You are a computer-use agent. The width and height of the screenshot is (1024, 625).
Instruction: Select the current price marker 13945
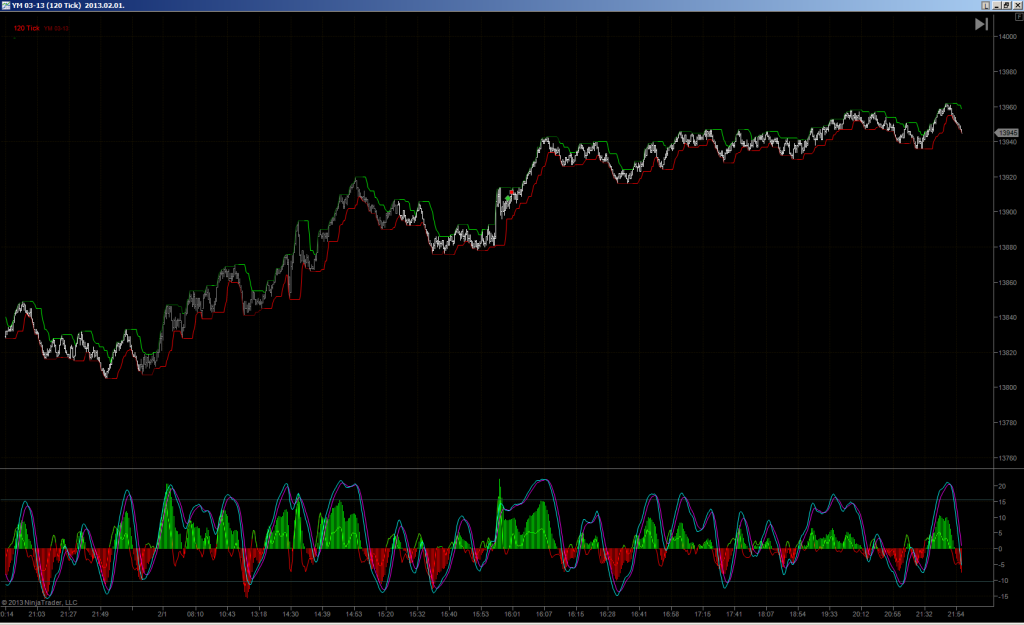1007,133
